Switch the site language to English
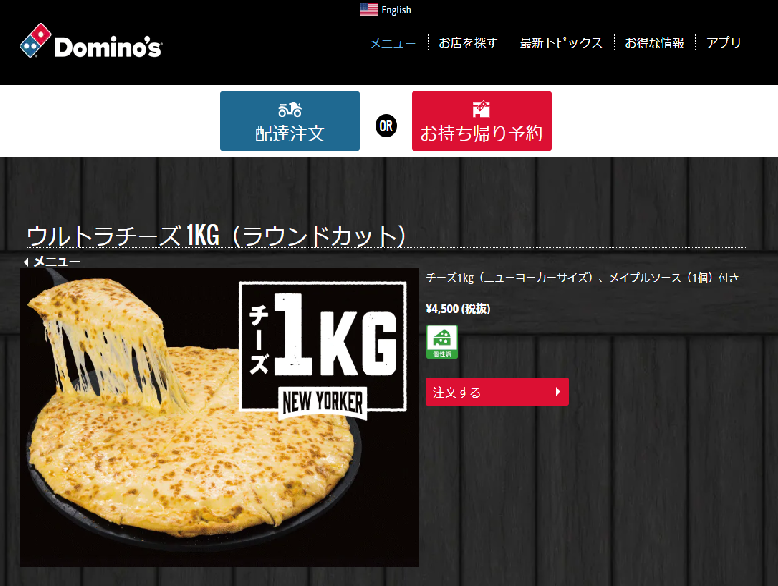Viewport: 778px width, 586px height. pos(396,9)
